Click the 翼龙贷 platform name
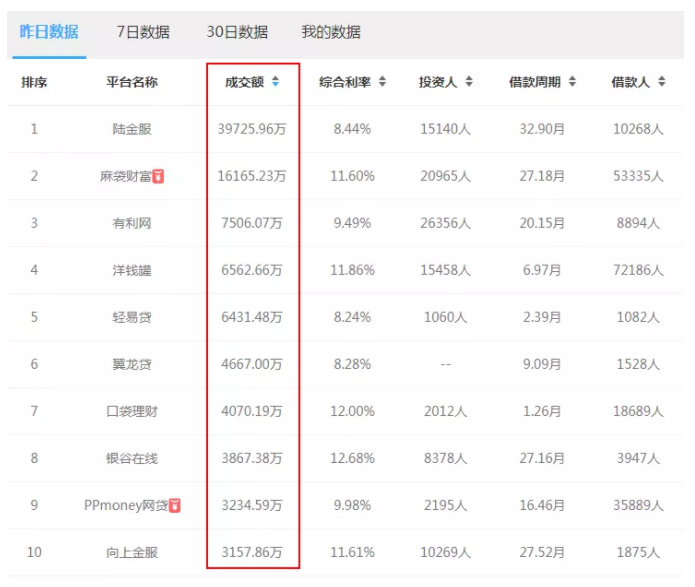The width and height of the screenshot is (695, 587). click(x=132, y=364)
